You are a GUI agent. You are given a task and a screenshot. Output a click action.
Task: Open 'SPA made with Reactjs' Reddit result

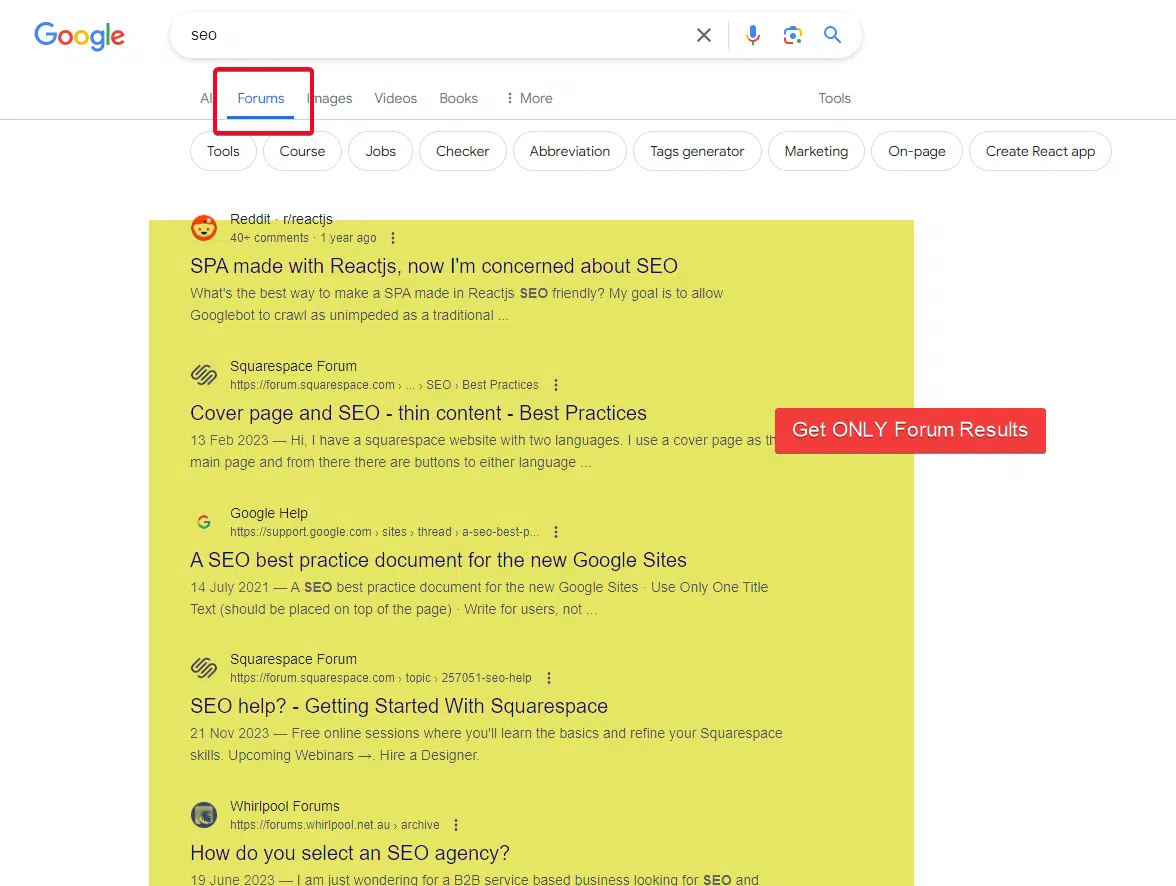(x=434, y=266)
